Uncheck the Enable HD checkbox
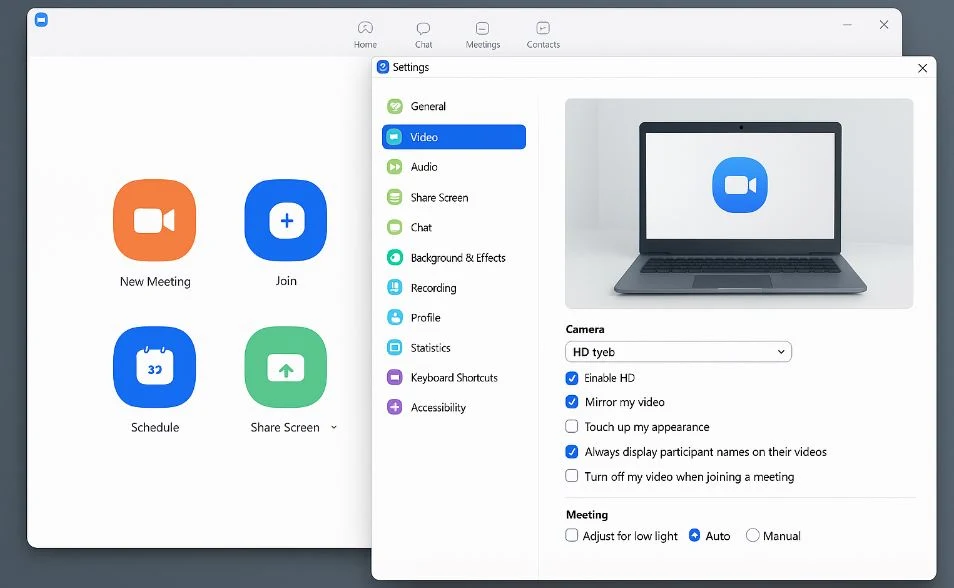The width and height of the screenshot is (954, 588). pos(572,378)
